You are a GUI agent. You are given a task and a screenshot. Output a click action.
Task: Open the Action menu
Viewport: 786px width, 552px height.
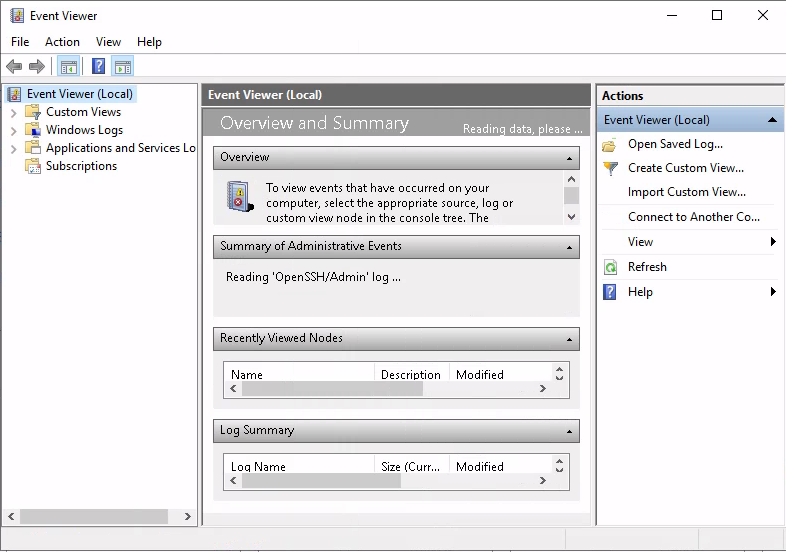pyautogui.click(x=62, y=42)
